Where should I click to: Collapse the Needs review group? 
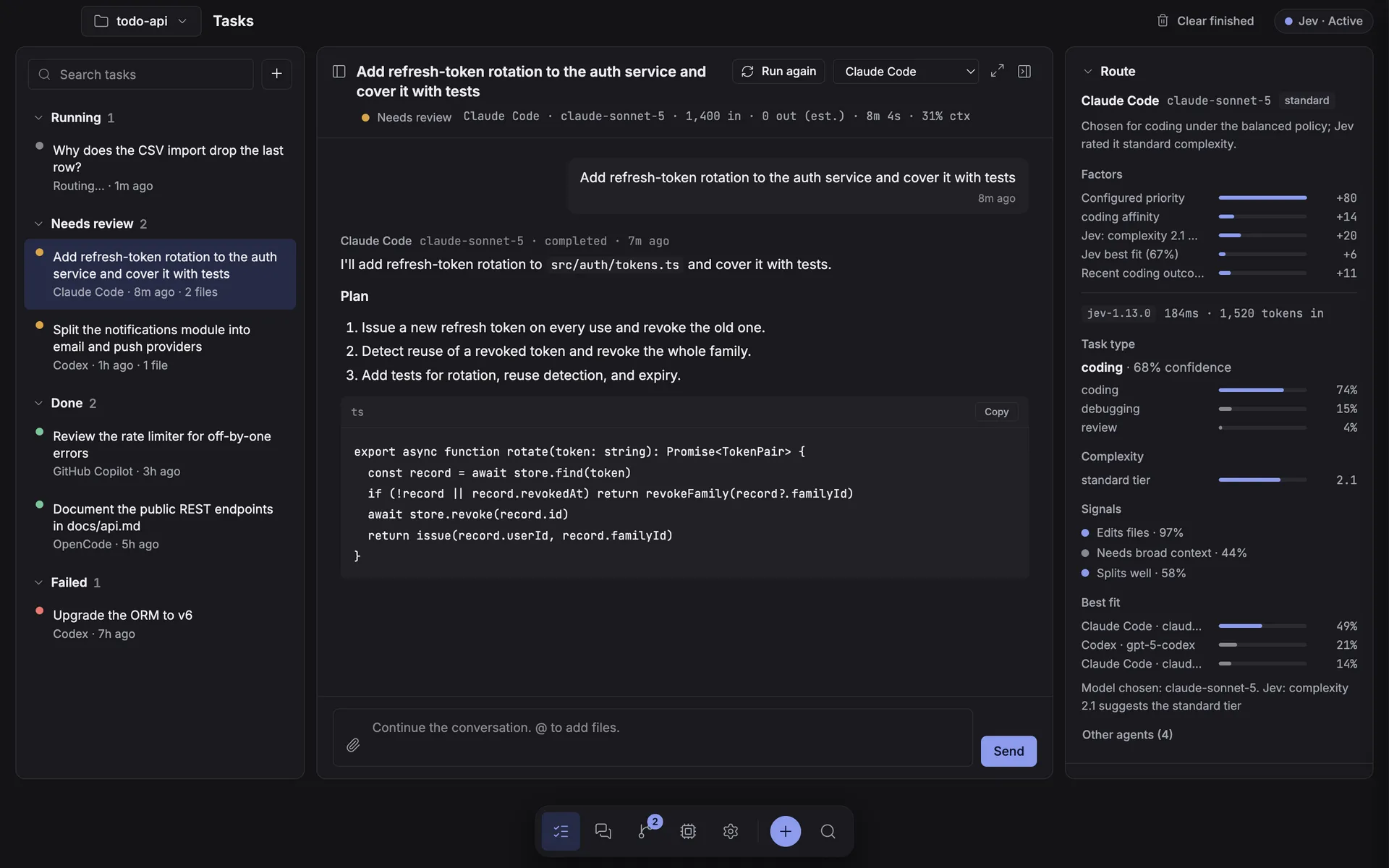pyautogui.click(x=38, y=224)
